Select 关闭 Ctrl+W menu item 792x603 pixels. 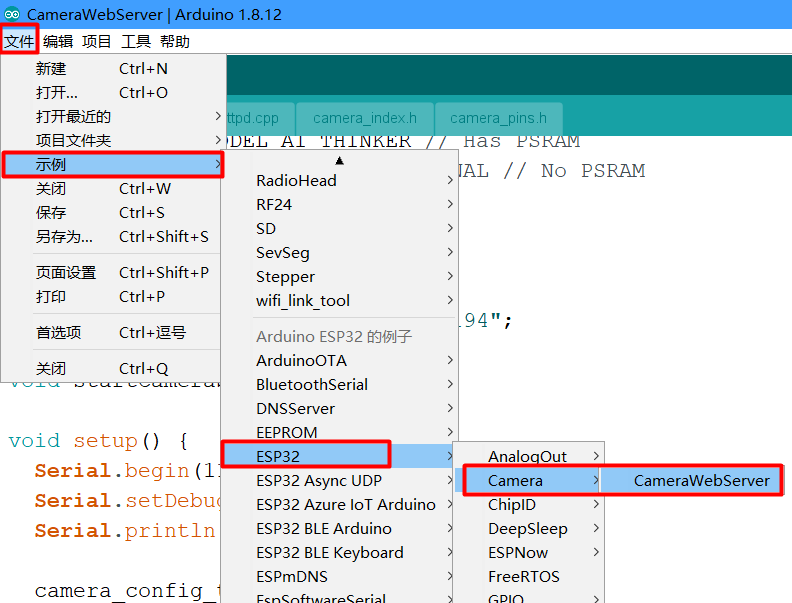coord(111,188)
